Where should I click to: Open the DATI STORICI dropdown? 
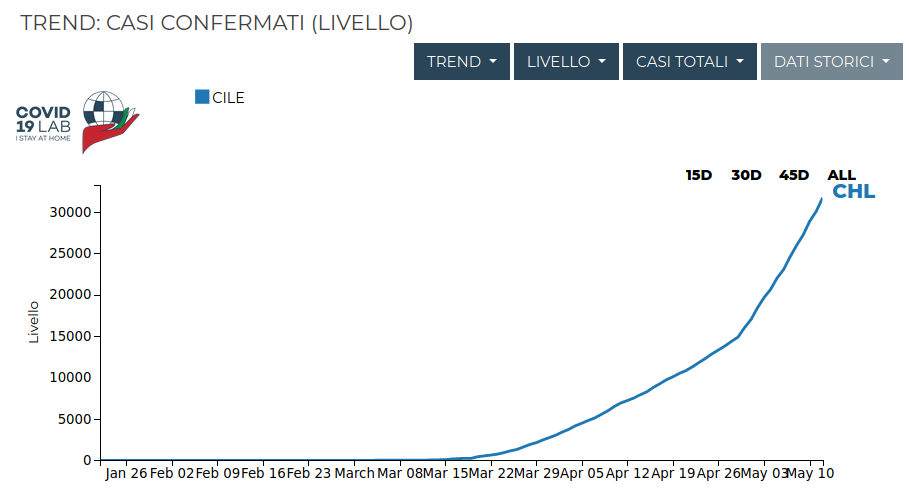(831, 61)
